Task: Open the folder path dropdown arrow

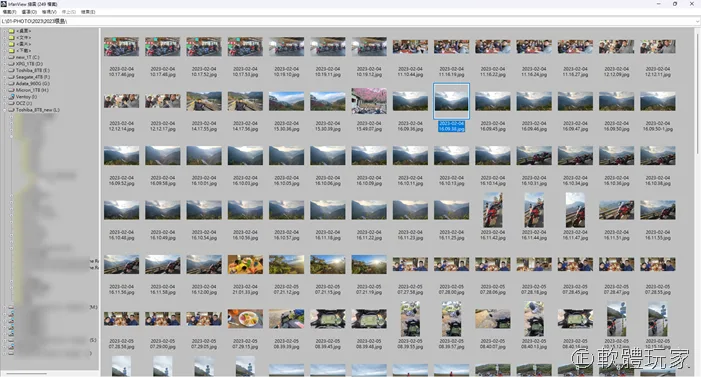Action: point(697,21)
